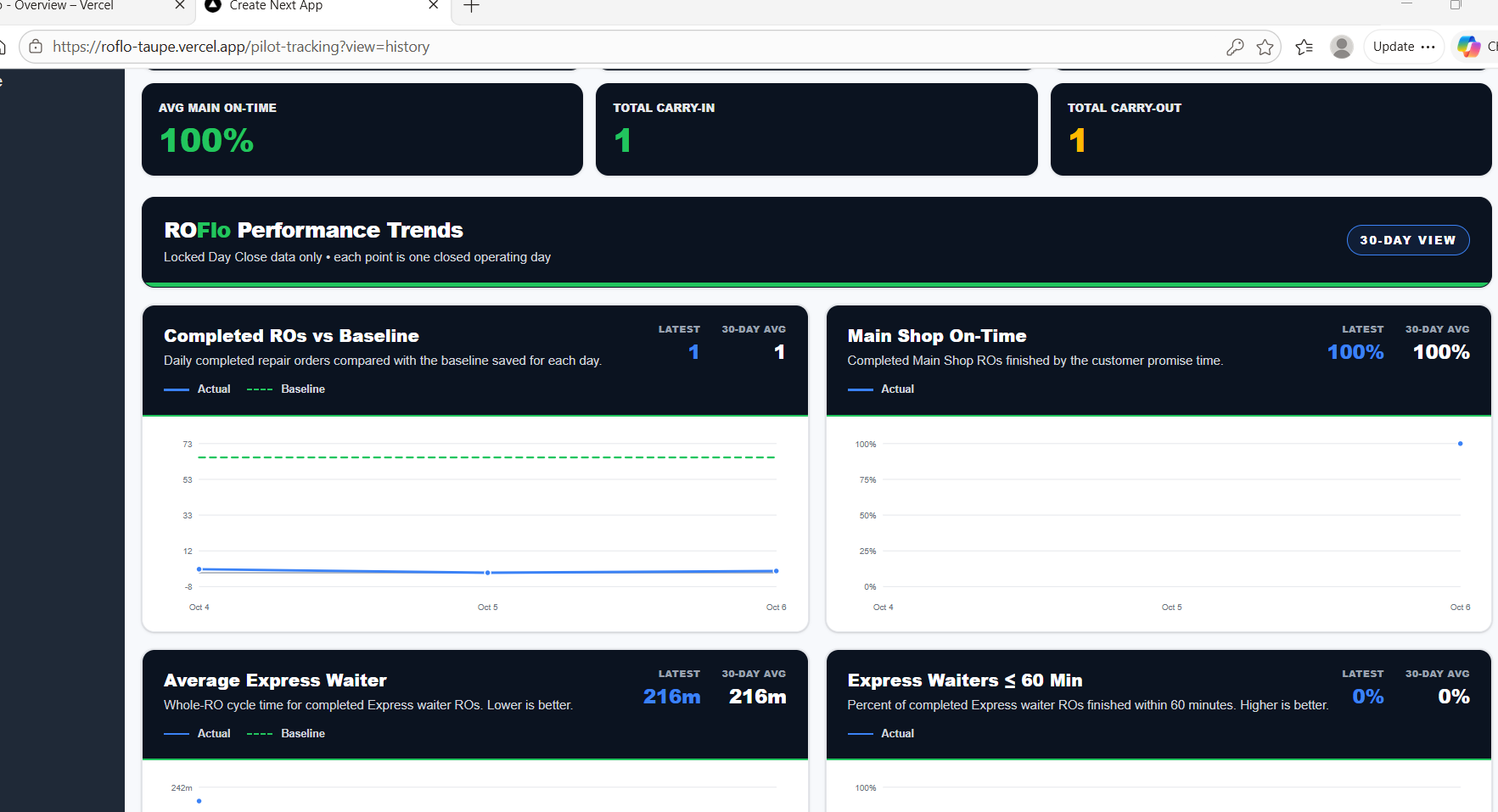Image resolution: width=1498 pixels, height=812 pixels.
Task: Click the latest 100% Main Shop value
Action: (1355, 352)
